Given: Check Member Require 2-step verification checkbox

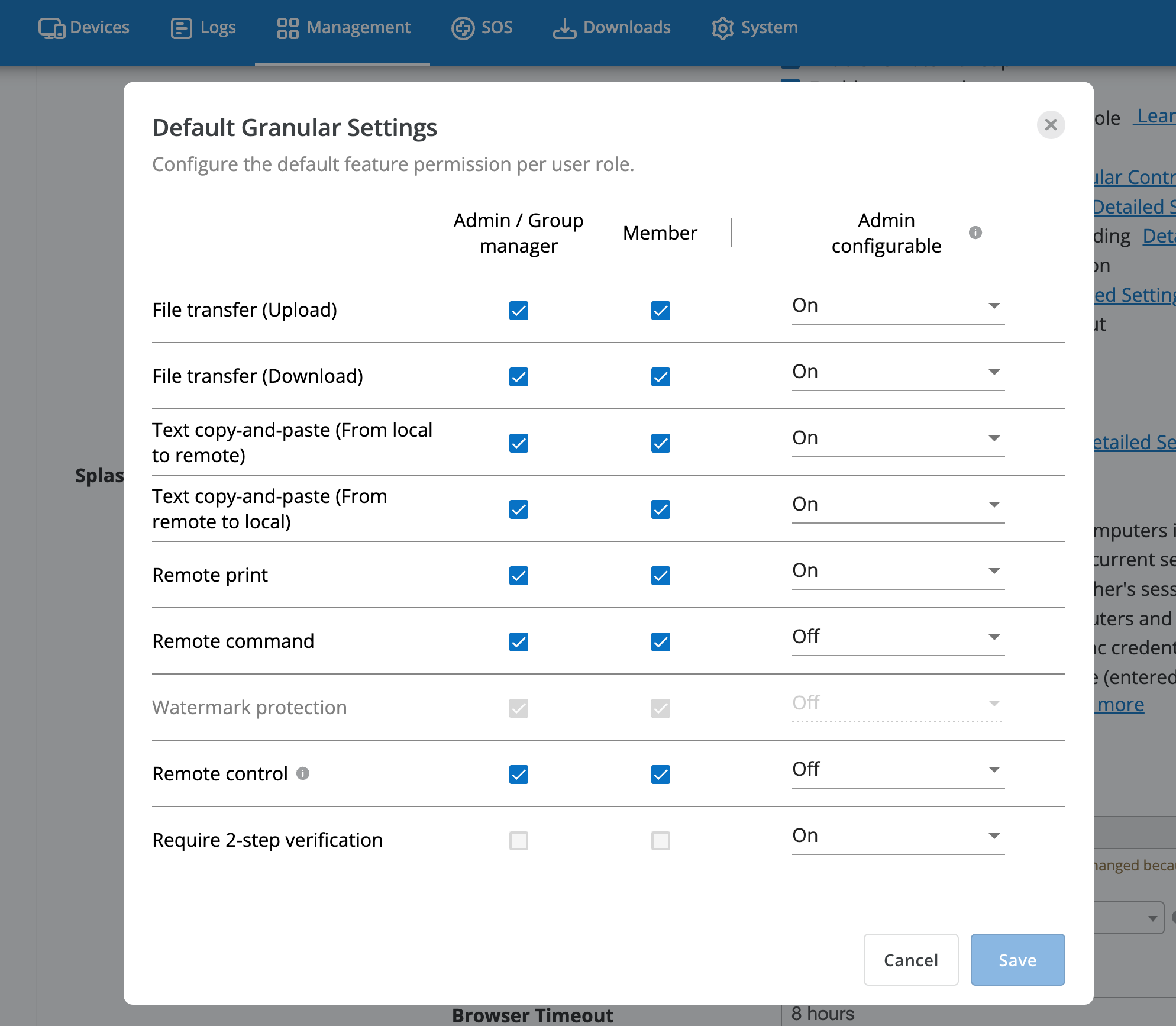Looking at the screenshot, I should 661,841.
